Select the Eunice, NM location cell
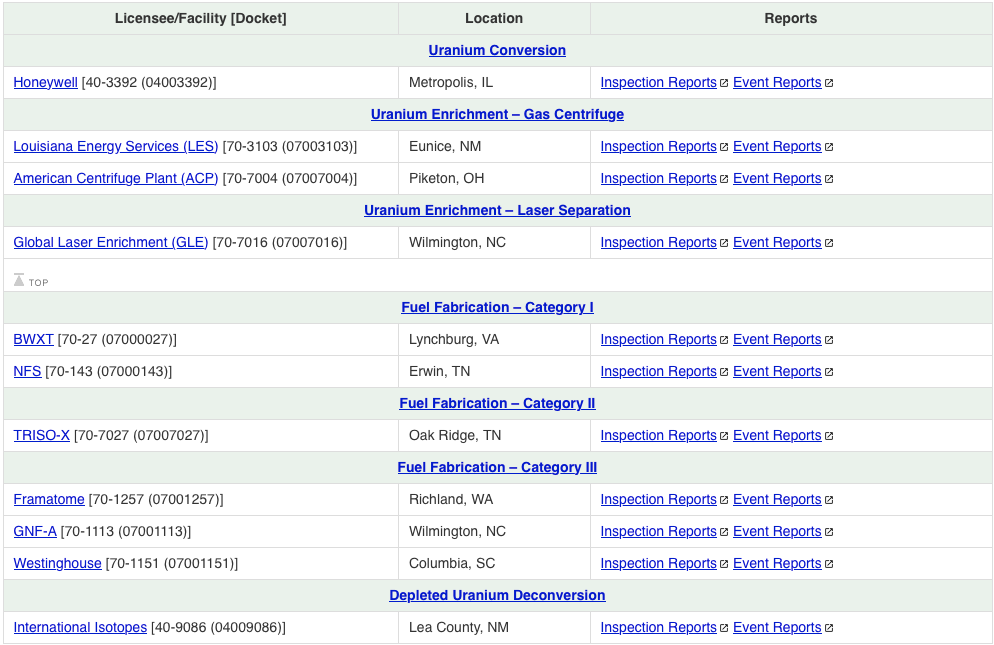994x645 pixels. coord(494,147)
